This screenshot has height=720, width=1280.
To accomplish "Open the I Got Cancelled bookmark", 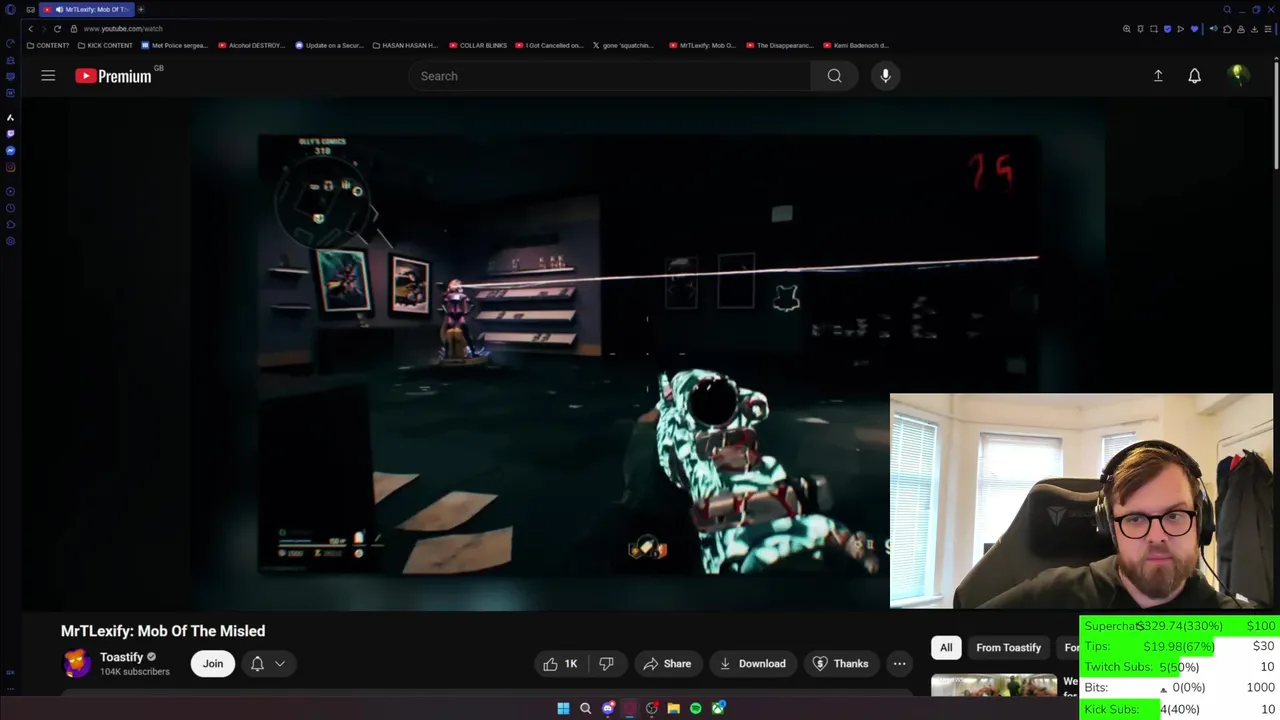I will tap(549, 45).
